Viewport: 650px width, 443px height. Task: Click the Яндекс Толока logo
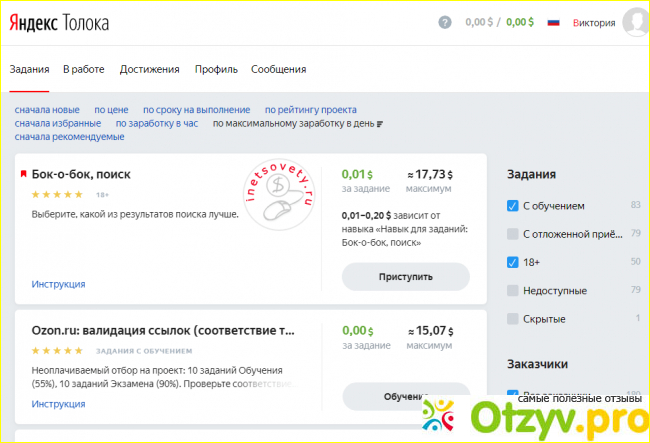(x=59, y=22)
